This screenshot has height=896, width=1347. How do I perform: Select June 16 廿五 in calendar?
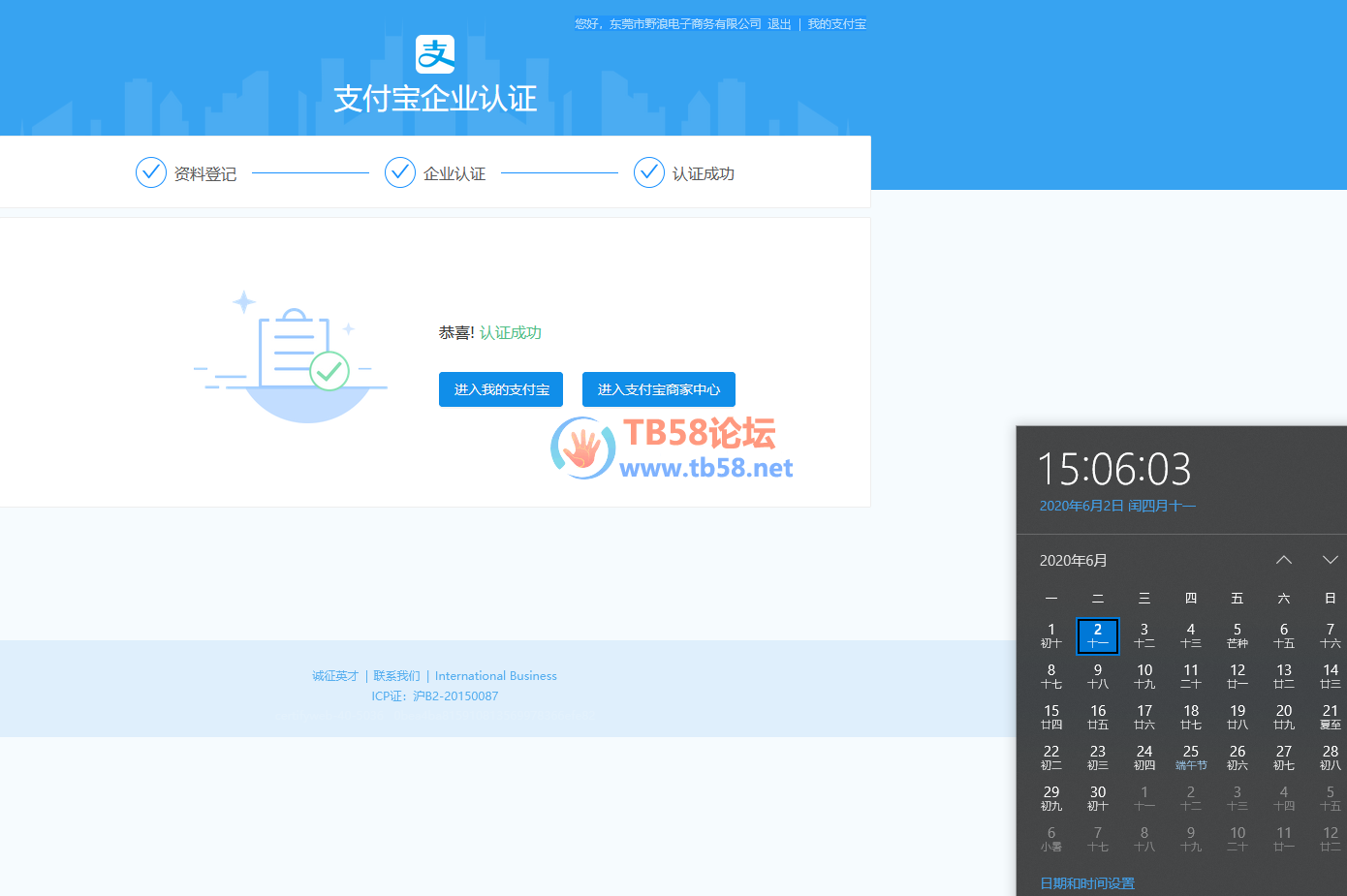(1098, 718)
